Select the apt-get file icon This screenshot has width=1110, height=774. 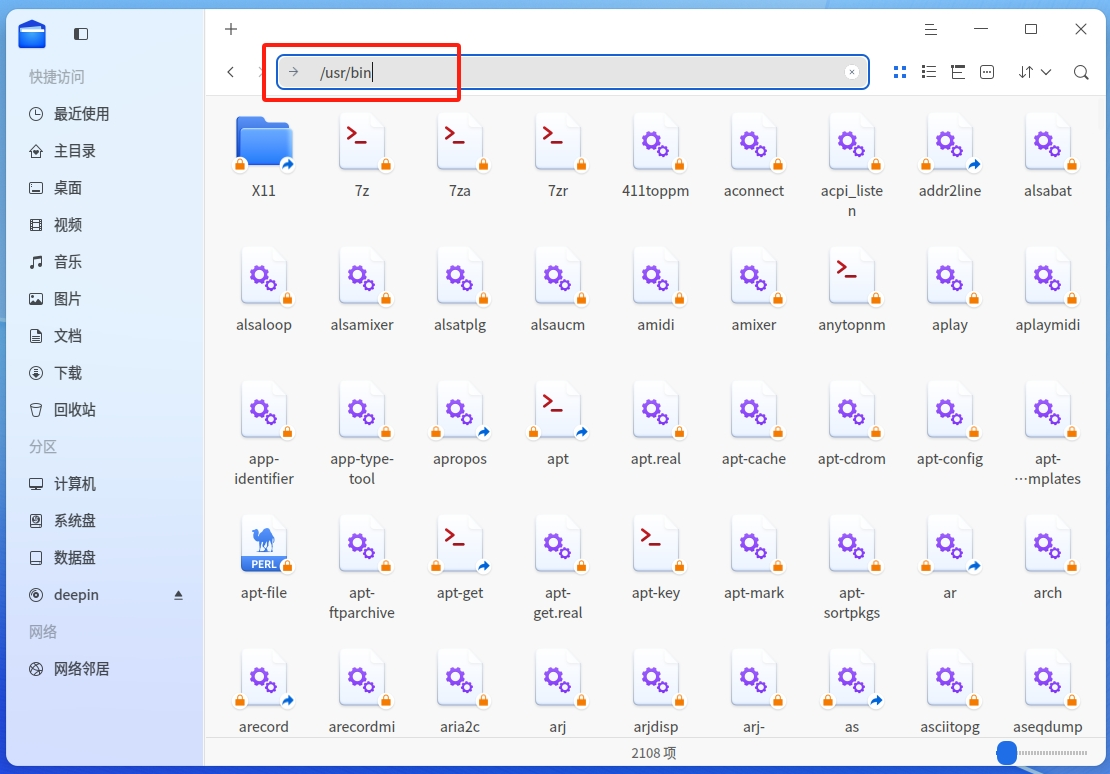pos(460,545)
